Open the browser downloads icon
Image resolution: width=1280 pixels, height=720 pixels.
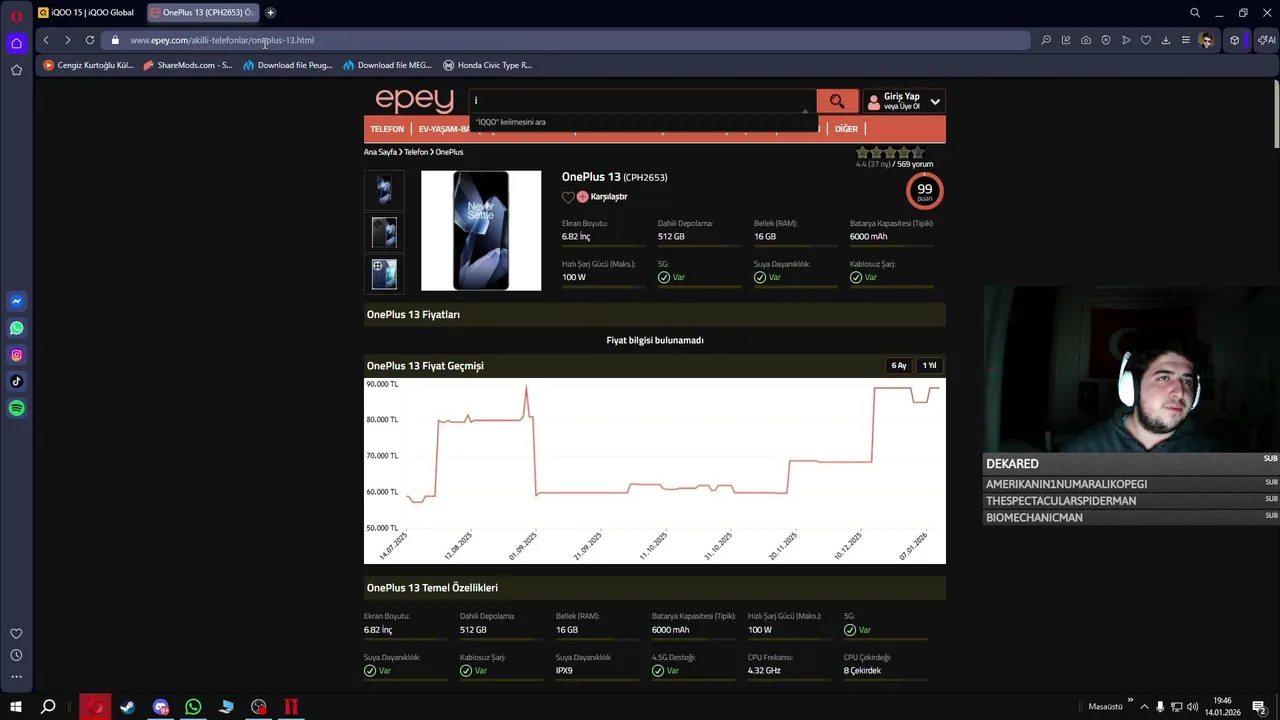1166,40
